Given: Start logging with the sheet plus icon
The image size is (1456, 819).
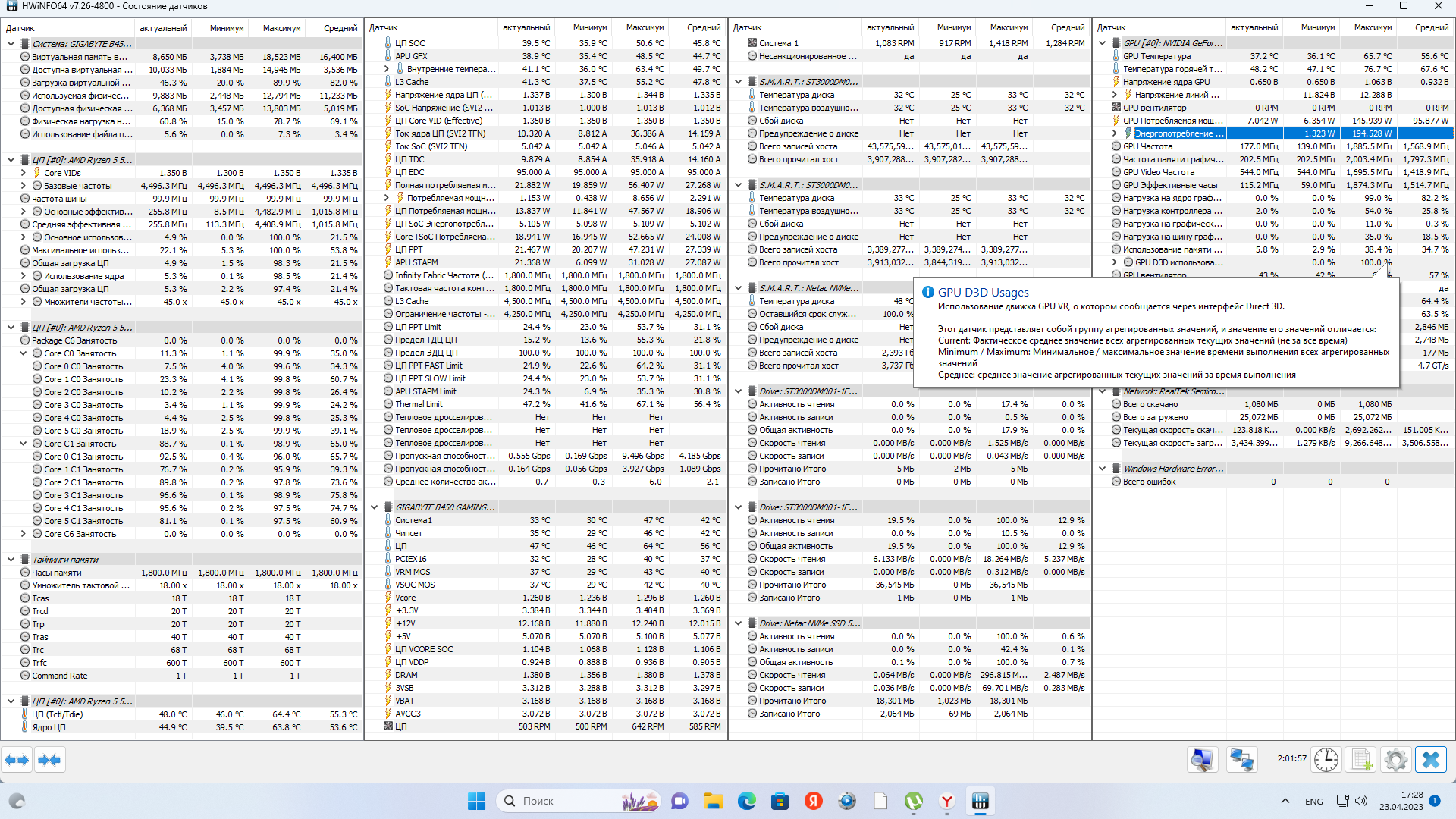Looking at the screenshot, I should (x=1362, y=760).
